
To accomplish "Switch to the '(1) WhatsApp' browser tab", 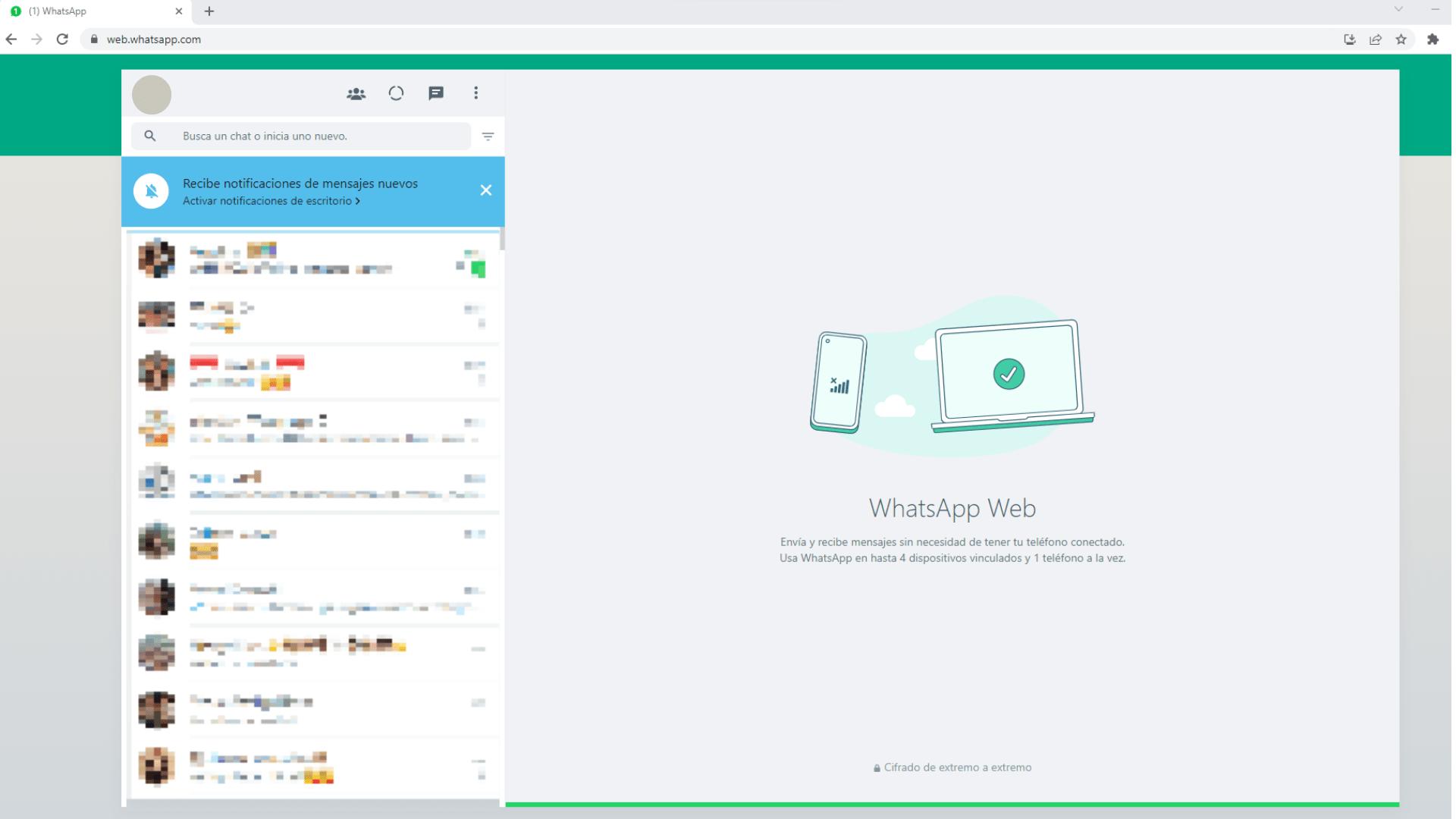I will pos(95,11).
